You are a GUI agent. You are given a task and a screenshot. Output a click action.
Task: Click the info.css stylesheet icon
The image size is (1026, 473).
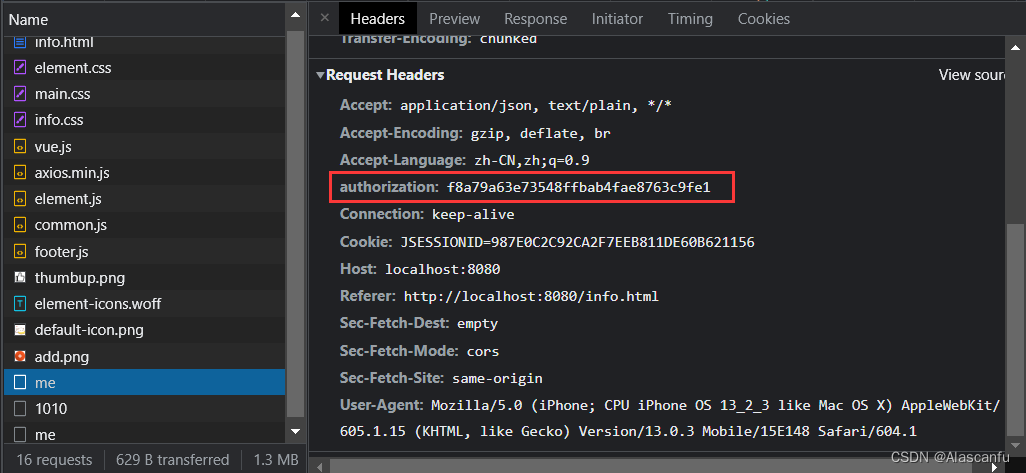coord(20,120)
